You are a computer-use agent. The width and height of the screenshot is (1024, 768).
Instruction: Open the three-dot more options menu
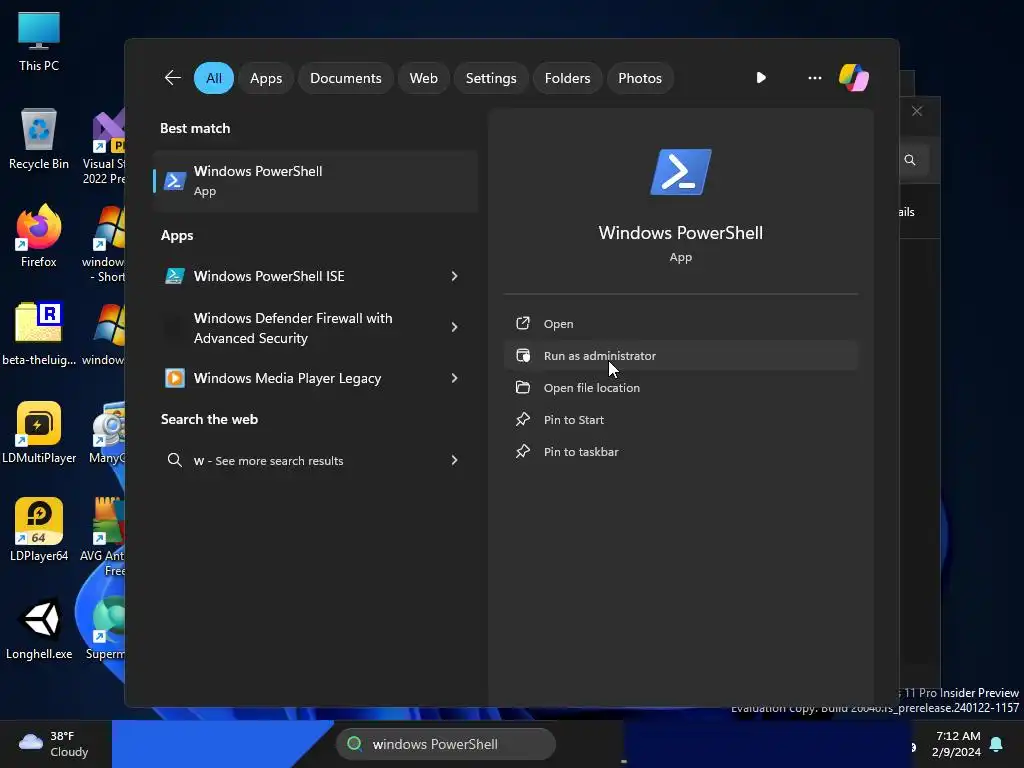pyautogui.click(x=814, y=78)
